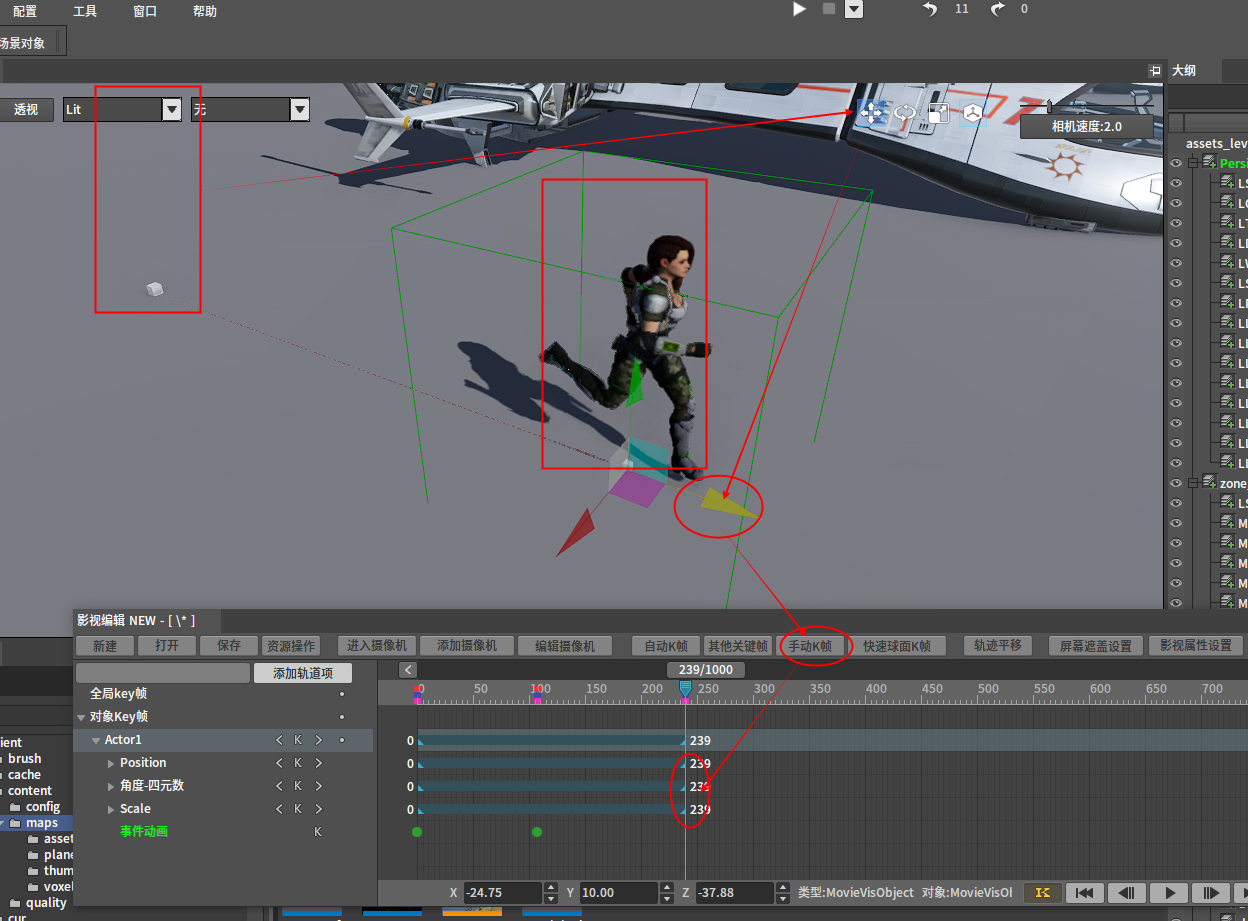This screenshot has height=921, width=1248.
Task: Click the 手动K帧 button
Action: tap(810, 646)
